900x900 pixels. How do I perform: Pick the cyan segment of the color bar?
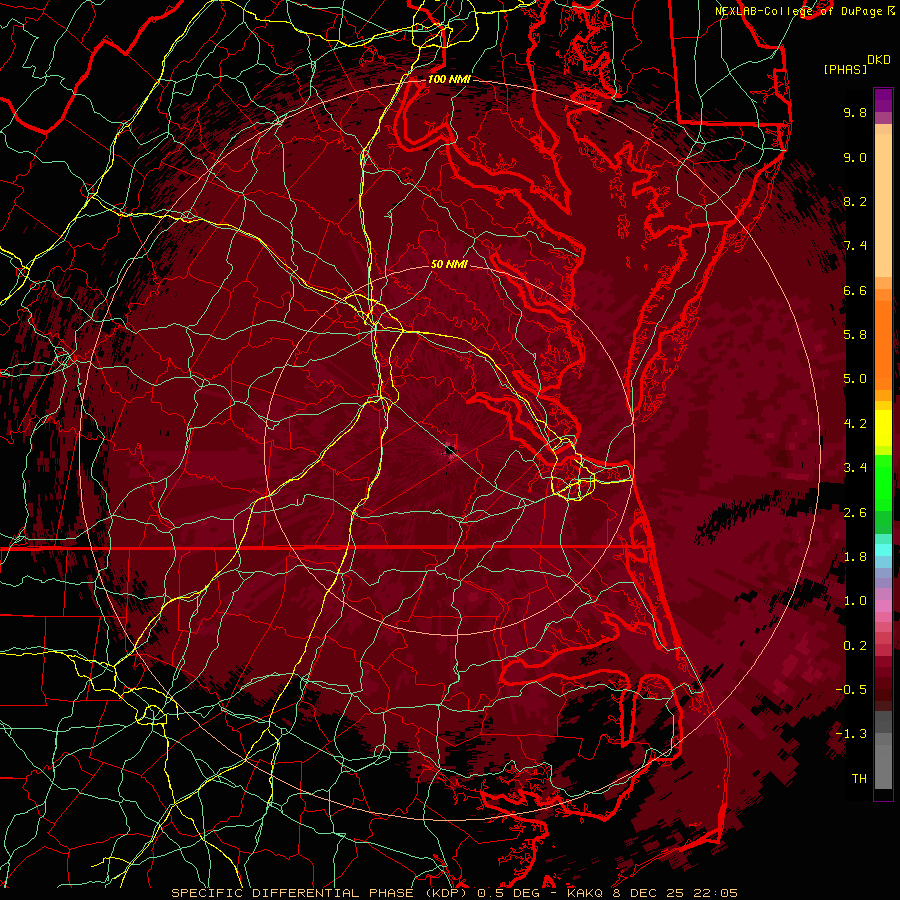883,550
